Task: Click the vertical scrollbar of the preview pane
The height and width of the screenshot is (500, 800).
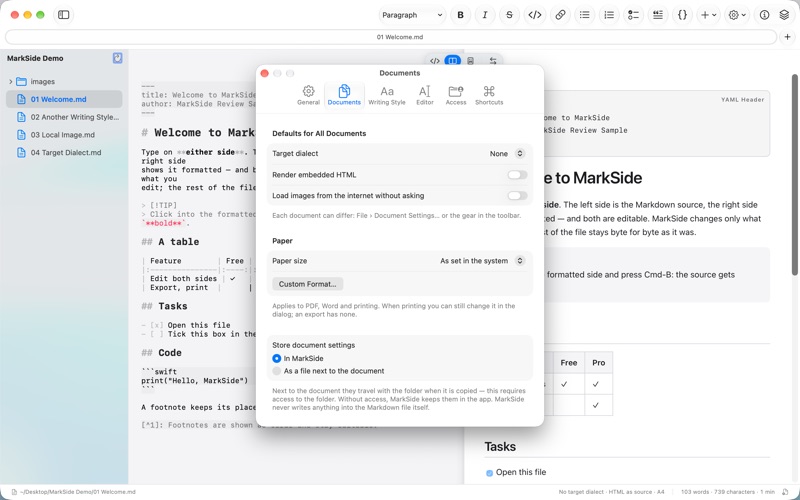Action: coord(794,176)
